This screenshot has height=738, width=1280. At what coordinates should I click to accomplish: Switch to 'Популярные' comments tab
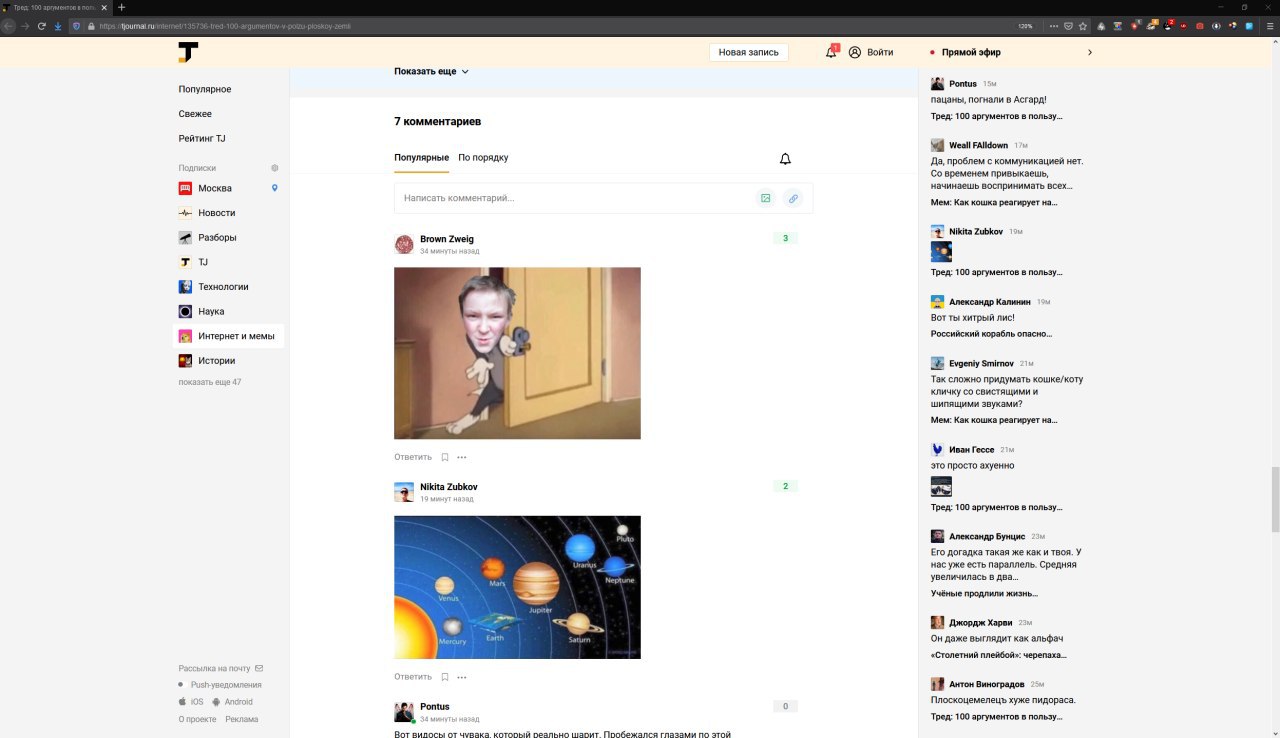tap(421, 158)
